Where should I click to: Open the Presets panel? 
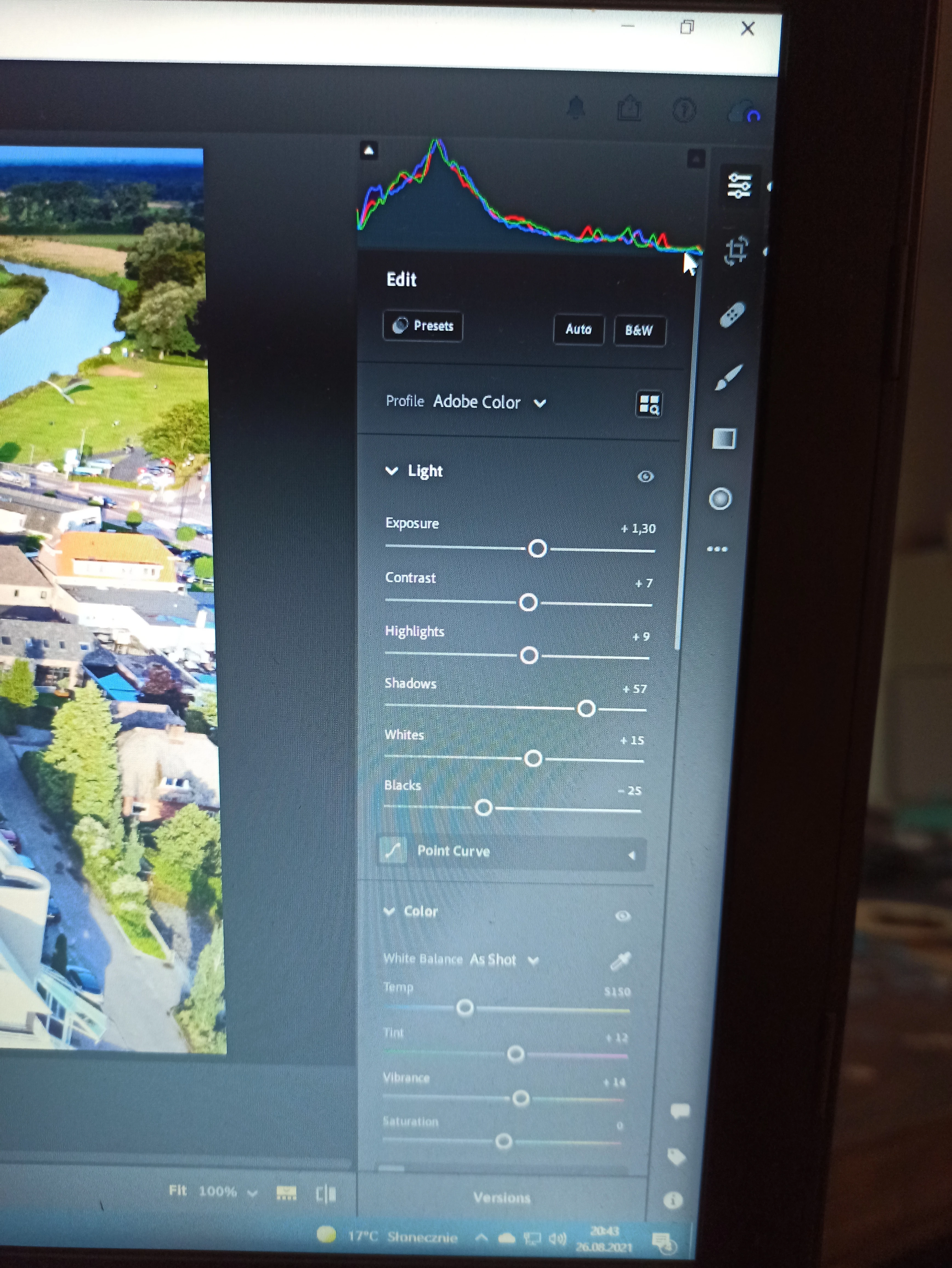[x=423, y=326]
